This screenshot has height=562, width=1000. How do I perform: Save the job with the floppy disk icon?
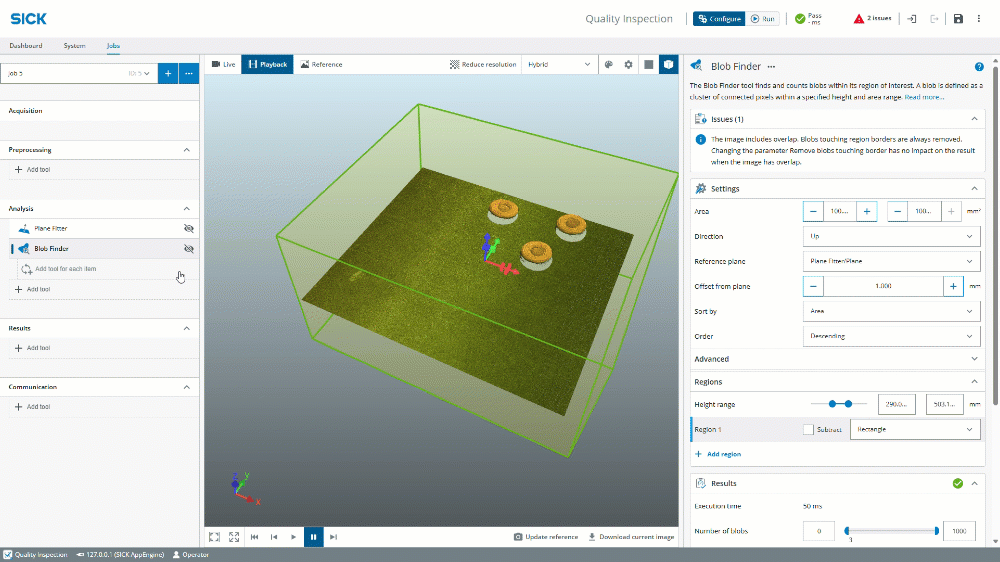pos(958,18)
